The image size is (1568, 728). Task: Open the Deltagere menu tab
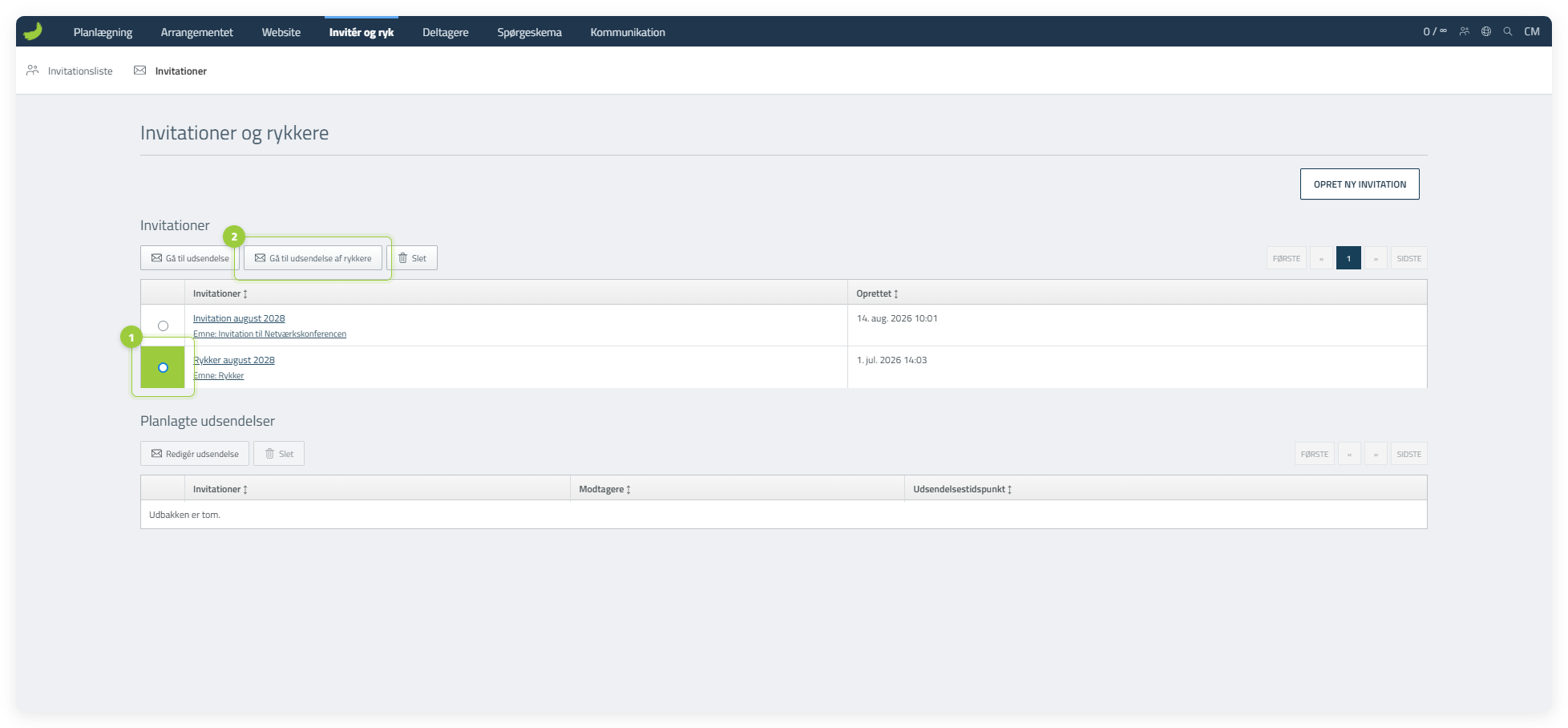coord(445,32)
